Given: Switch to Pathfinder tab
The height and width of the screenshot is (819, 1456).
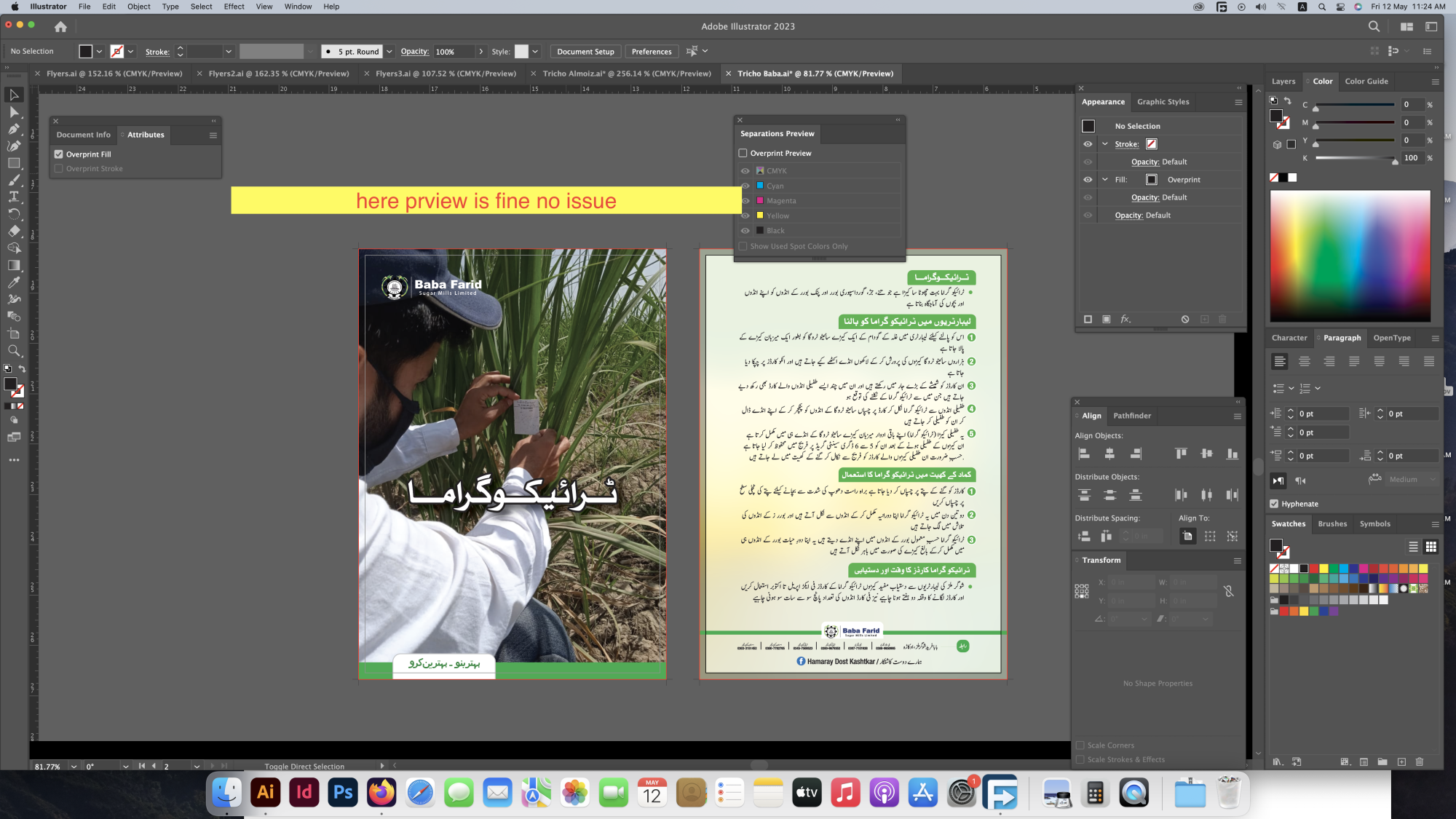Looking at the screenshot, I should (1132, 416).
